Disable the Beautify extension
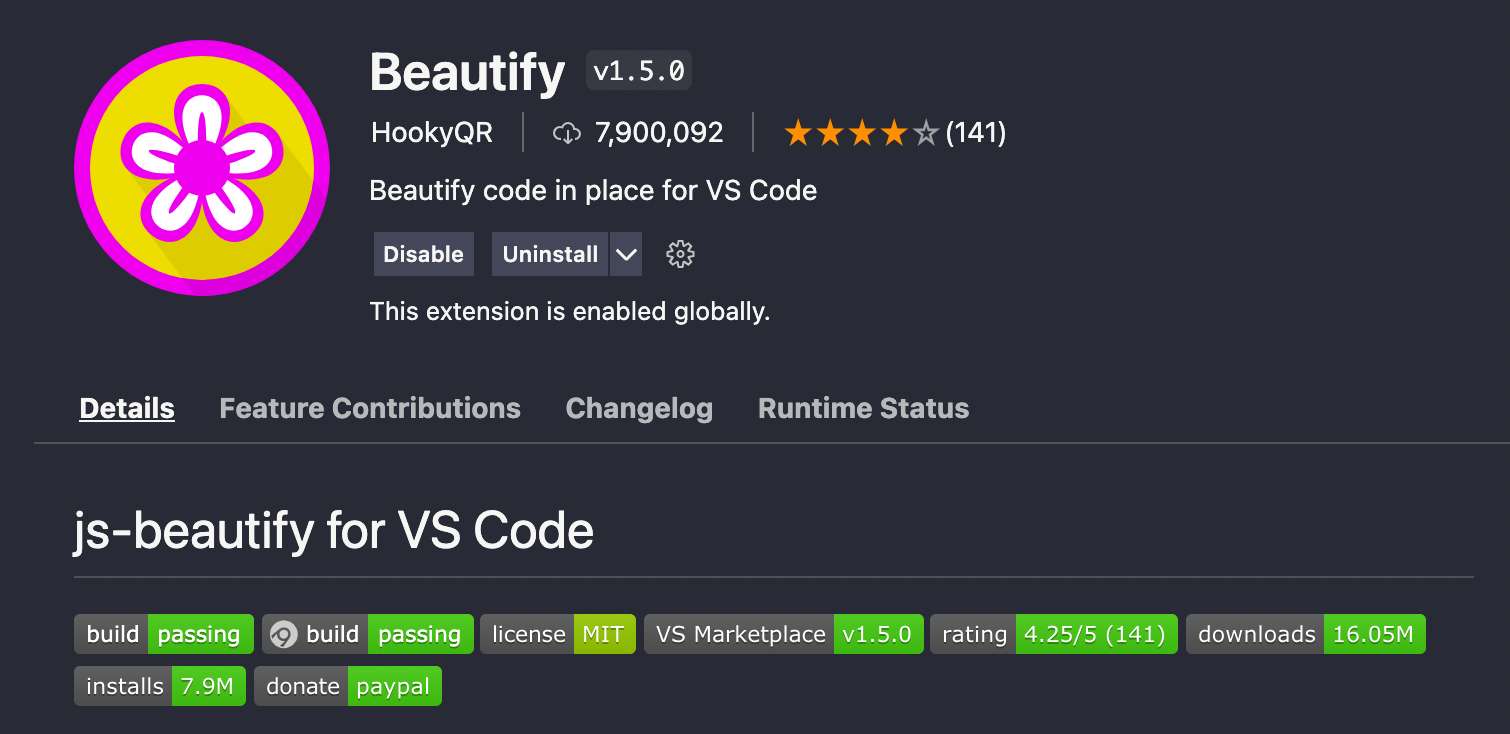Image resolution: width=1510 pixels, height=734 pixels. coord(423,254)
